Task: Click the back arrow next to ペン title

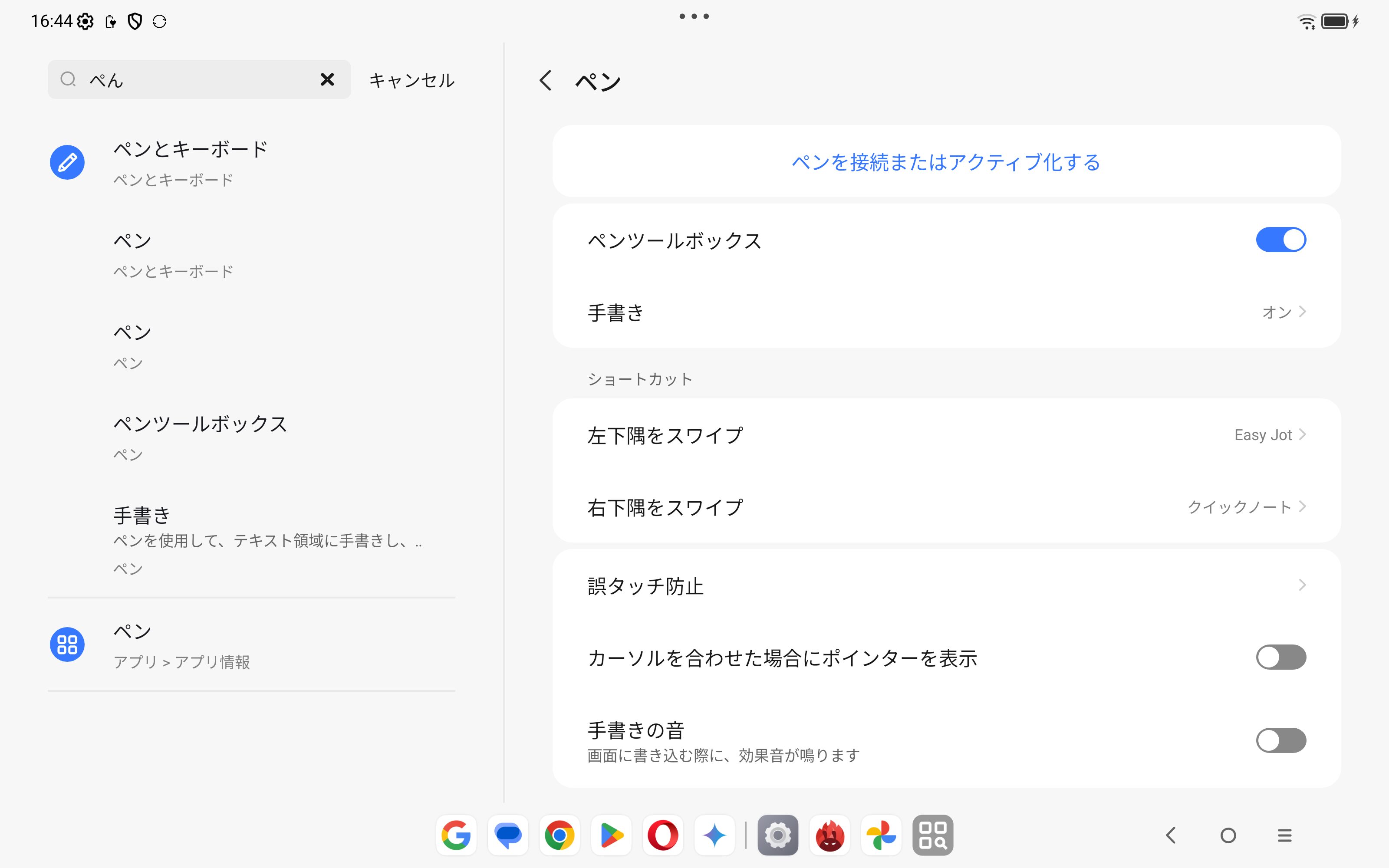Action: point(545,80)
